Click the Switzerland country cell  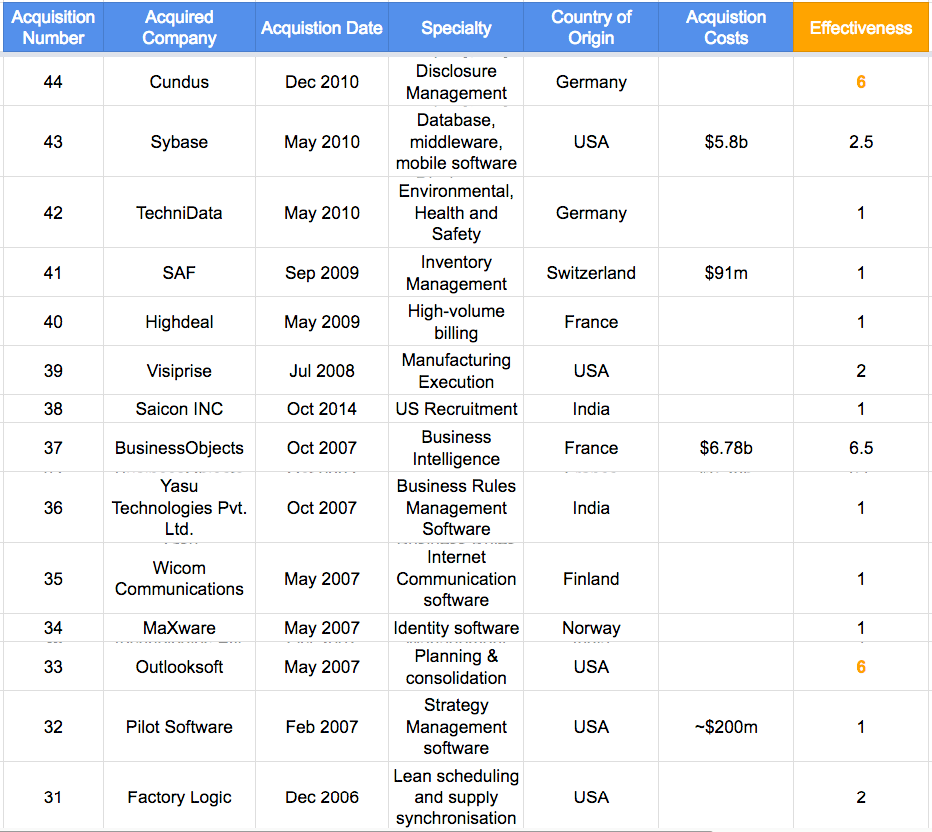pyautogui.click(x=591, y=273)
